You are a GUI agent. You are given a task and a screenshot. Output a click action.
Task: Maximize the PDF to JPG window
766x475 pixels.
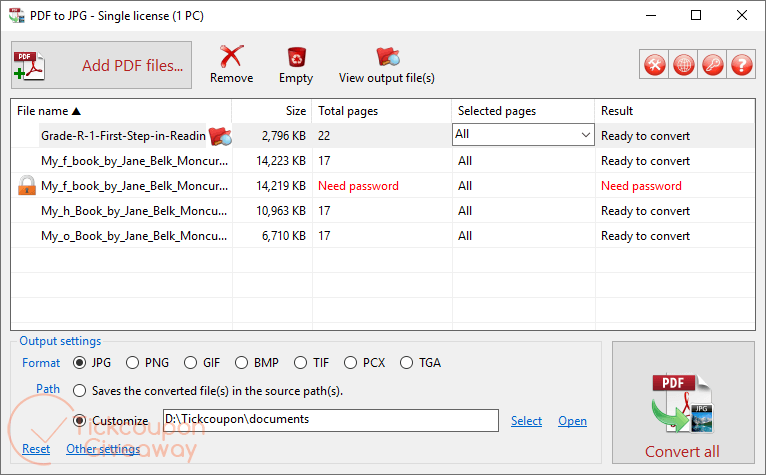click(696, 15)
